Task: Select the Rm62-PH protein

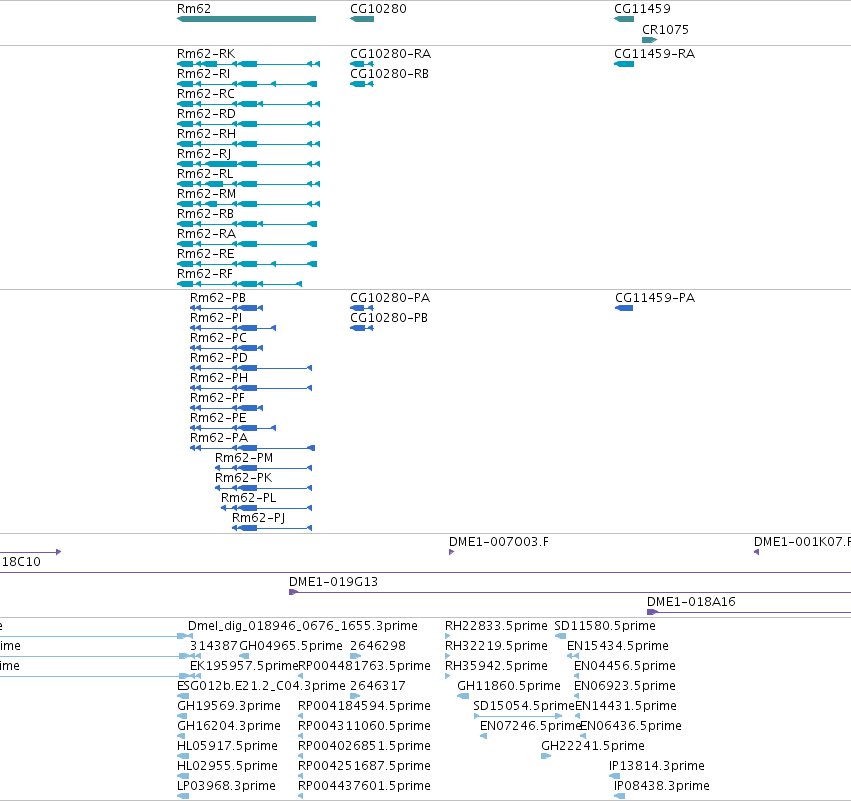Action: point(251,388)
